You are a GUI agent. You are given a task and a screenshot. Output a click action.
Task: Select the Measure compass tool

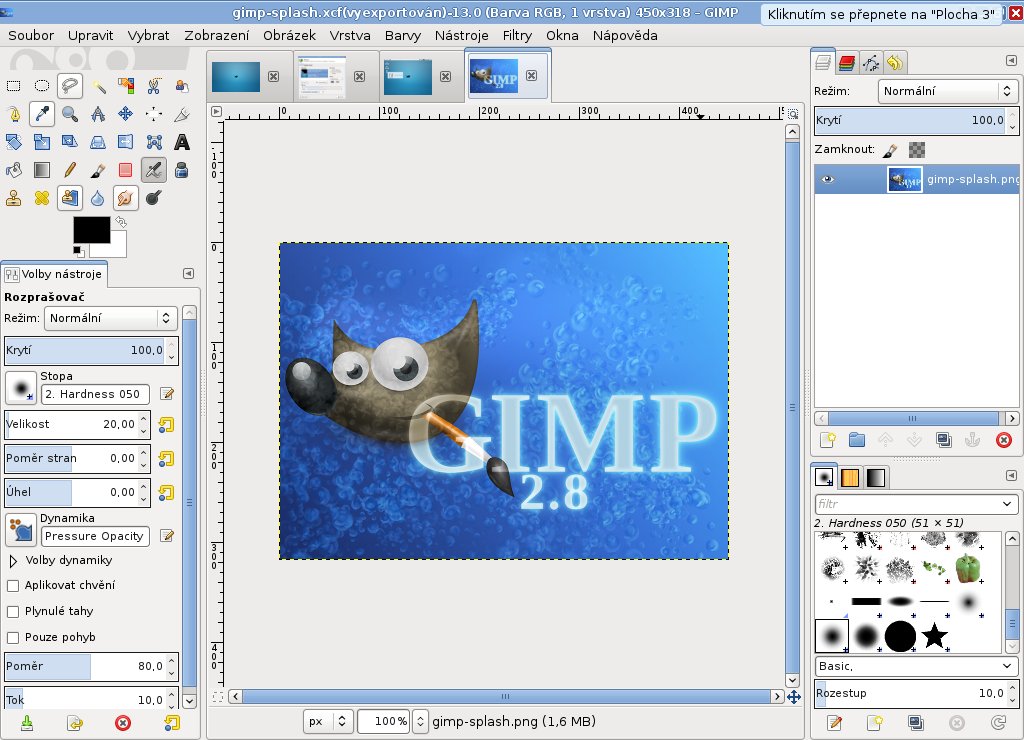point(98,114)
